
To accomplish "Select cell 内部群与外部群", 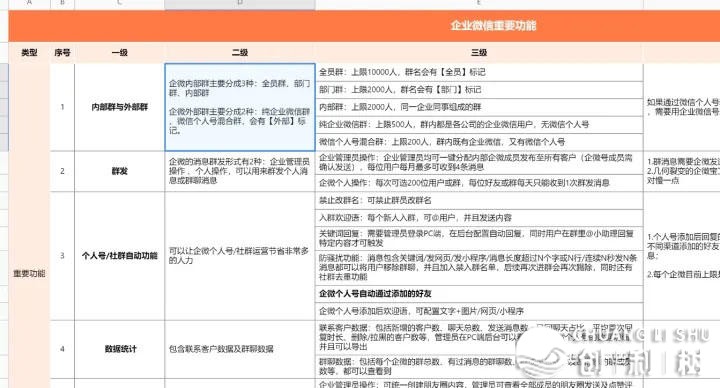I will pyautogui.click(x=119, y=107).
